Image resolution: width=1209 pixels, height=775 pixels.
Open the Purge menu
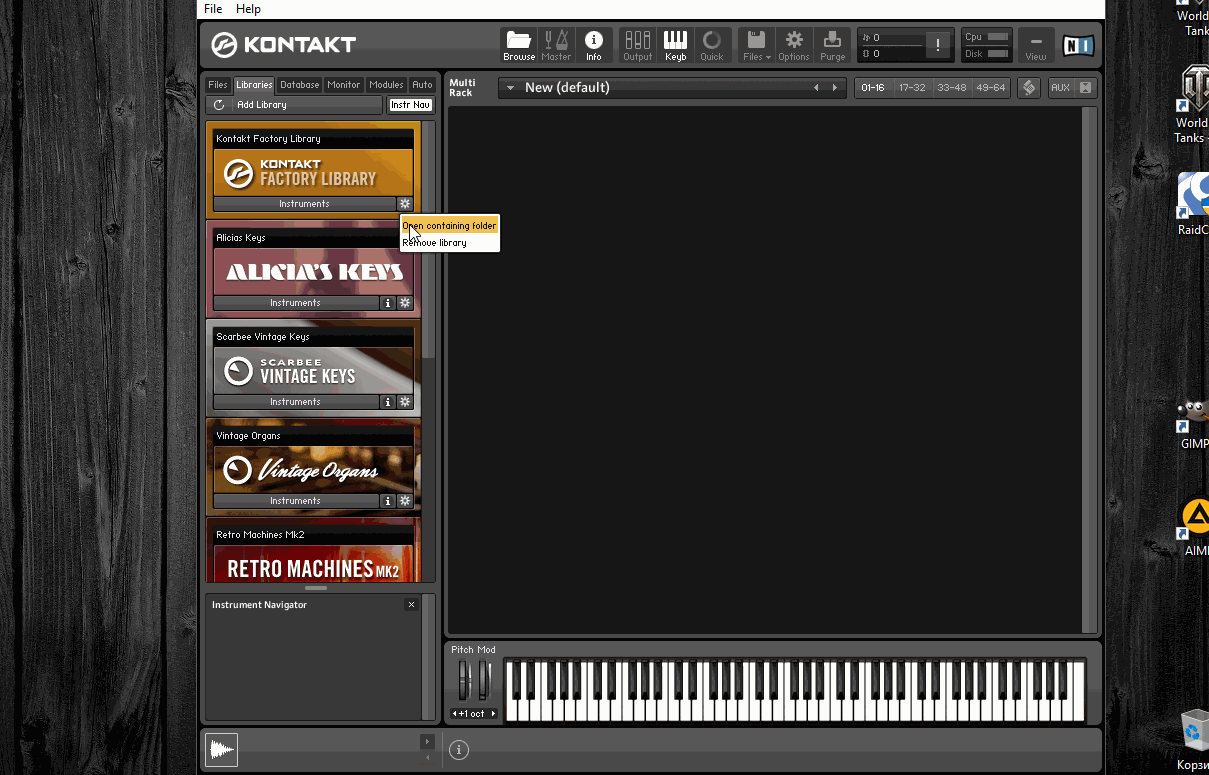(x=832, y=45)
